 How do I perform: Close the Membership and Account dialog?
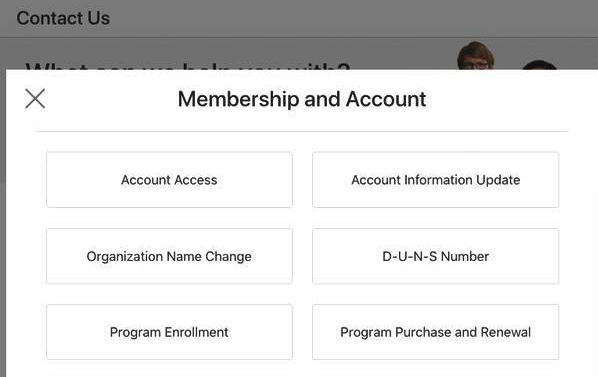point(35,99)
